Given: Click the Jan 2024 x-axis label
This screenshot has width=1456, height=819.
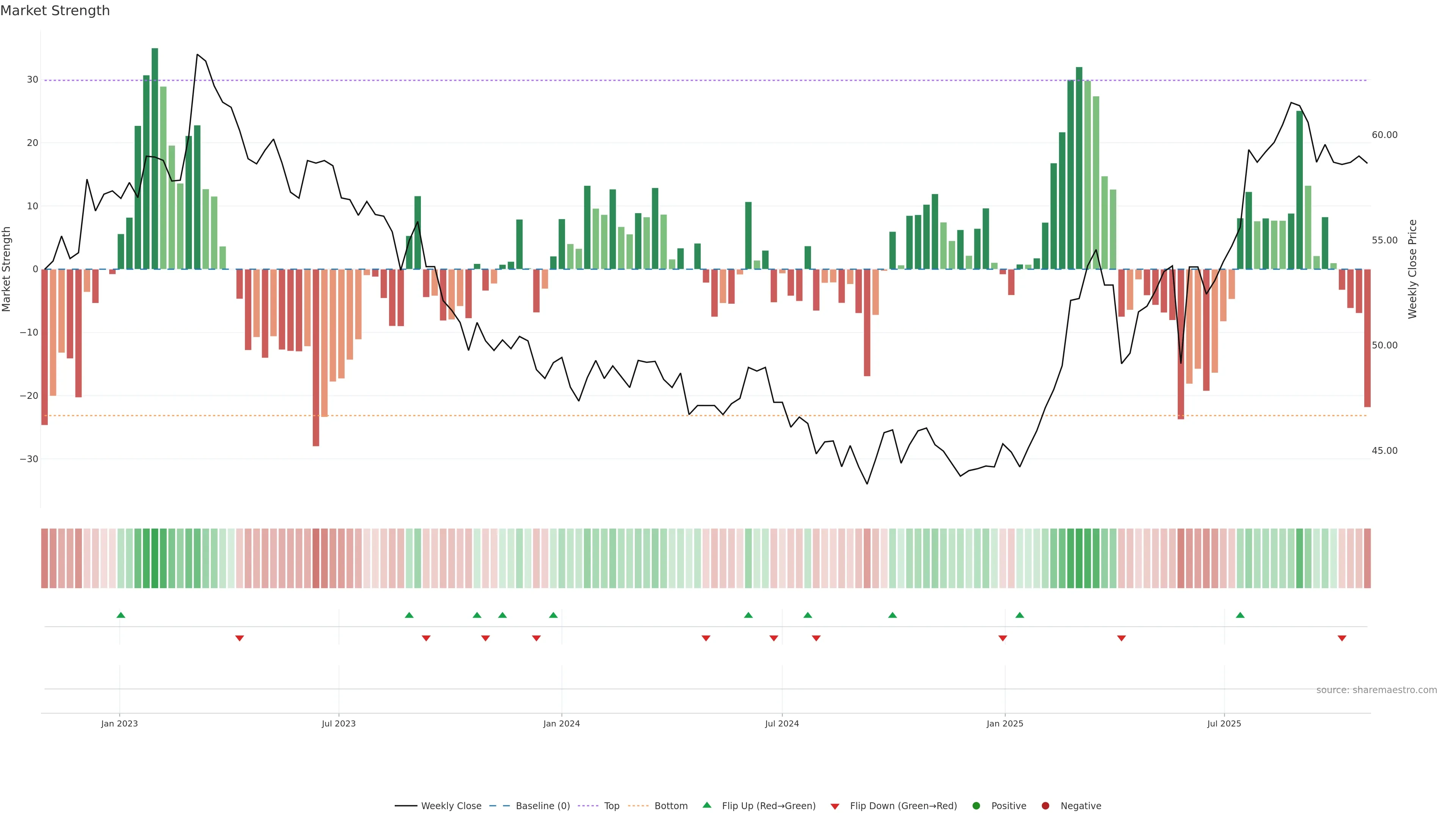Looking at the screenshot, I should (561, 723).
